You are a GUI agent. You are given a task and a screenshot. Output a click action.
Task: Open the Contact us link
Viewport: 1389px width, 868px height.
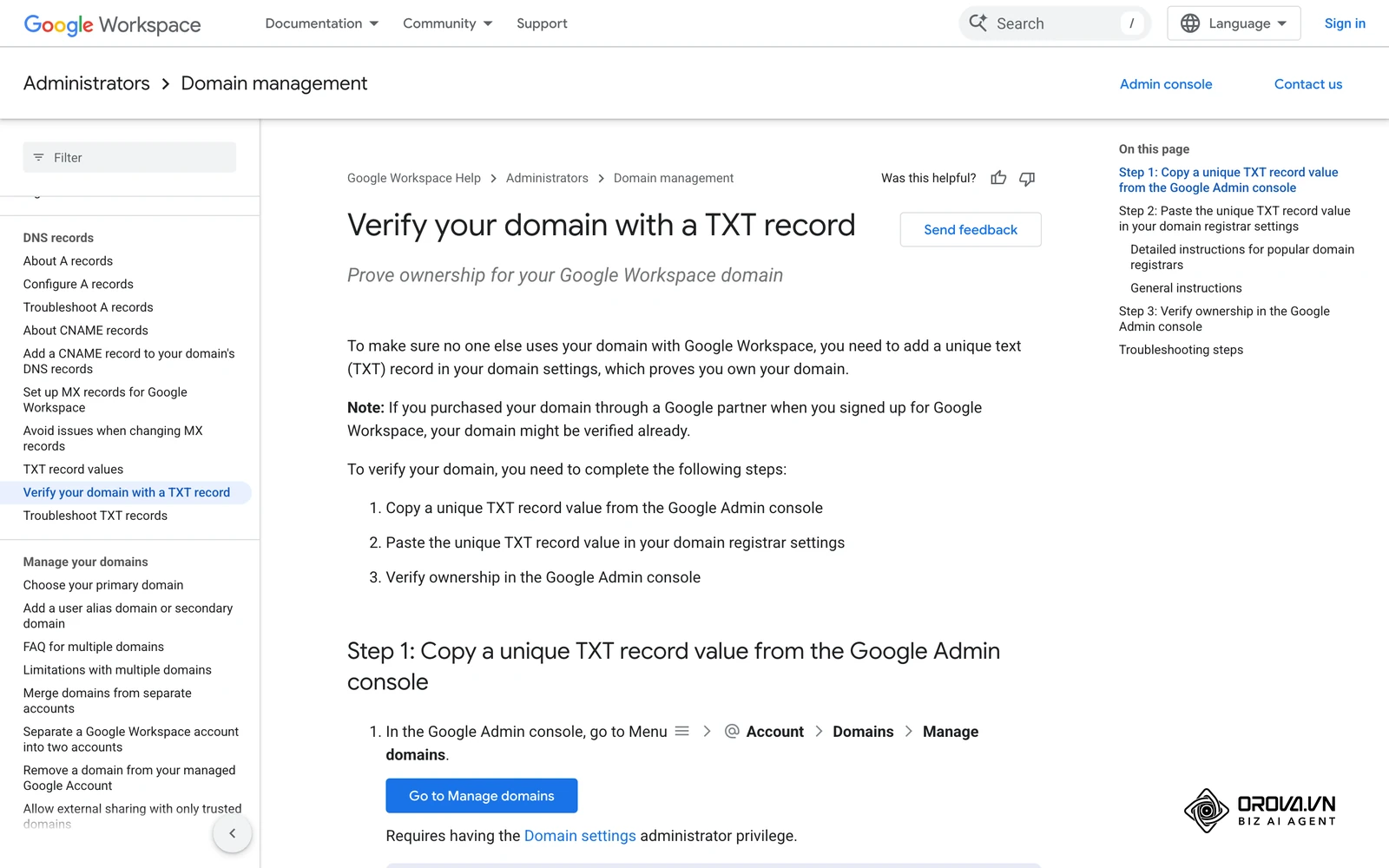click(1308, 84)
